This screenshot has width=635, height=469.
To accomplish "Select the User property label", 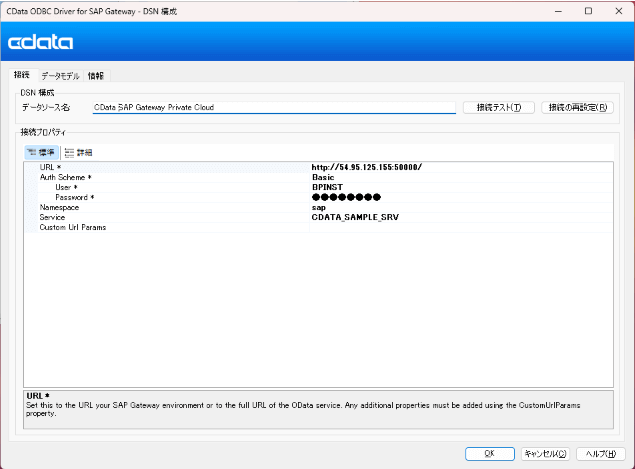I will [66, 187].
